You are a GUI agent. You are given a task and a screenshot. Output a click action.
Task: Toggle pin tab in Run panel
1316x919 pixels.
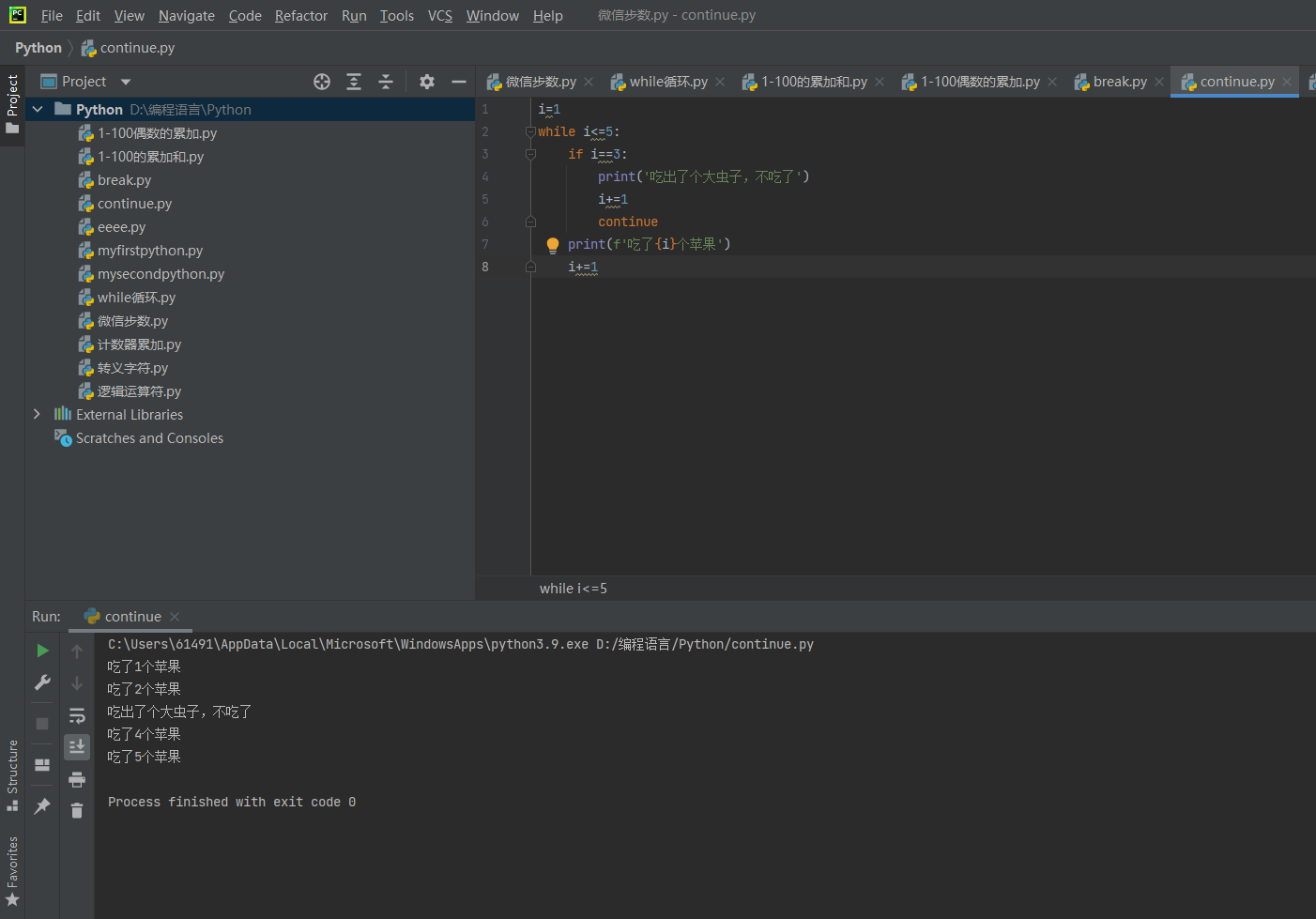42,805
